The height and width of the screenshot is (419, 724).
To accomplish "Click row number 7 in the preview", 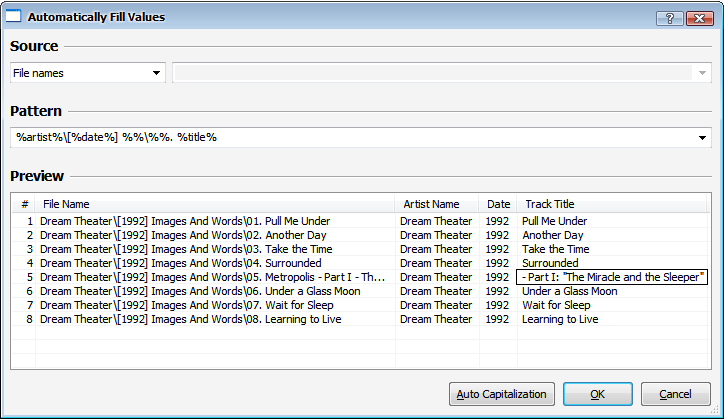I will click(x=30, y=305).
